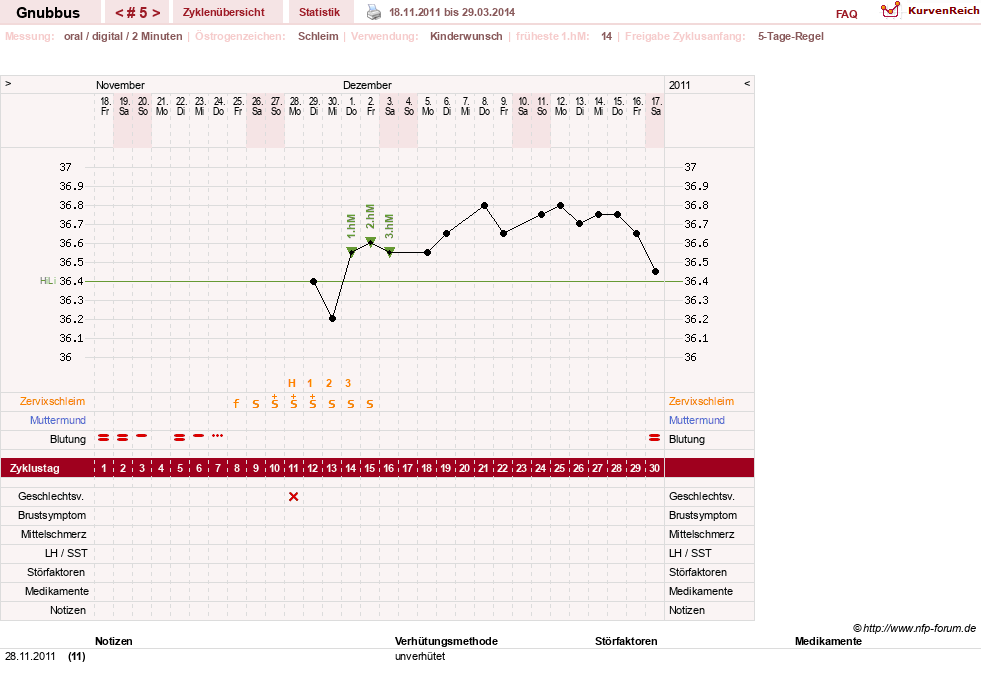Open the Zyklenübersicht tab
This screenshot has width=981, height=680.
point(223,12)
